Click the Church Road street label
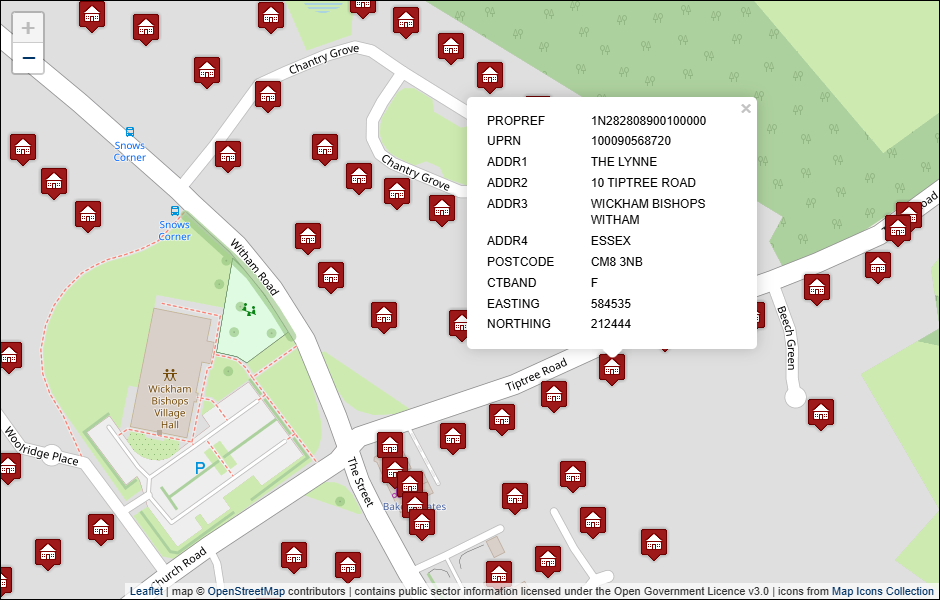Image resolution: width=940 pixels, height=600 pixels. 179,569
